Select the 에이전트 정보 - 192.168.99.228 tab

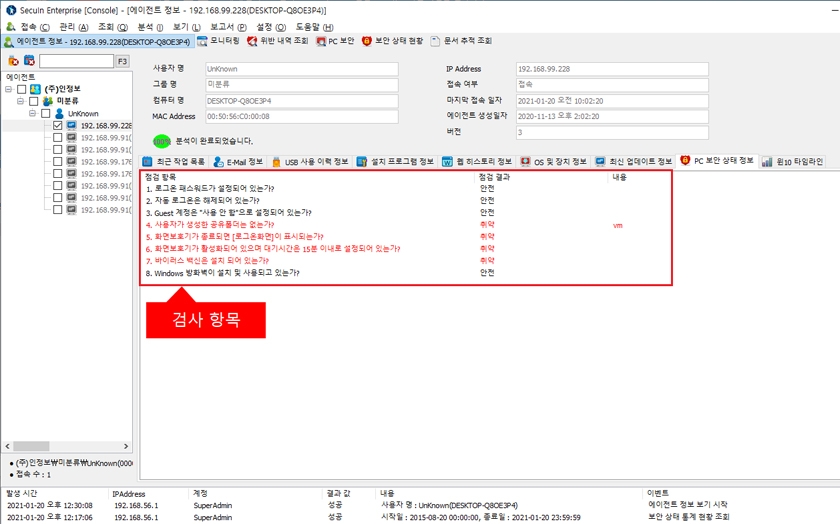click(98, 41)
